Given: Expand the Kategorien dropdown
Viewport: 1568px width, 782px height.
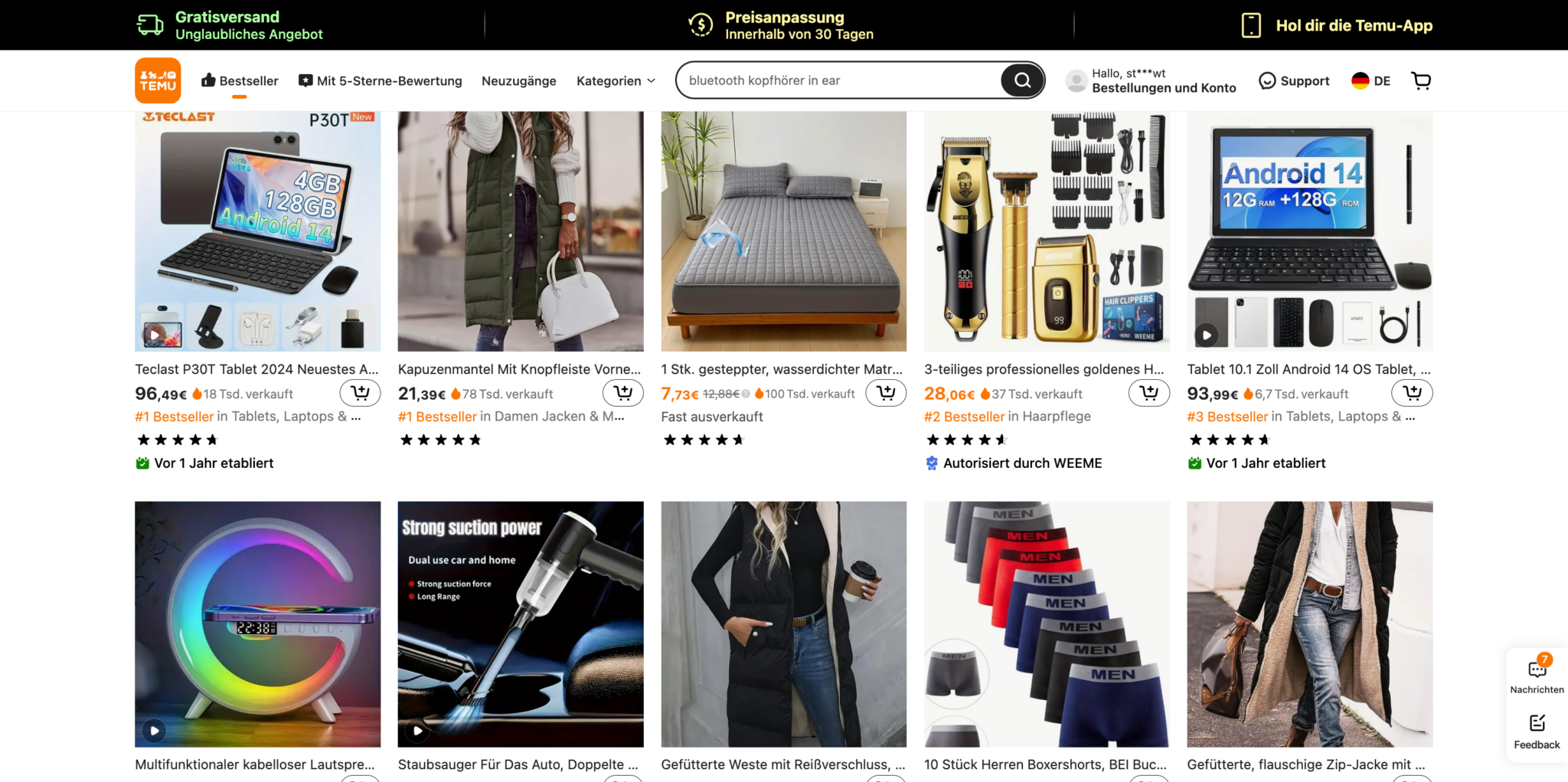Looking at the screenshot, I should click(x=616, y=80).
